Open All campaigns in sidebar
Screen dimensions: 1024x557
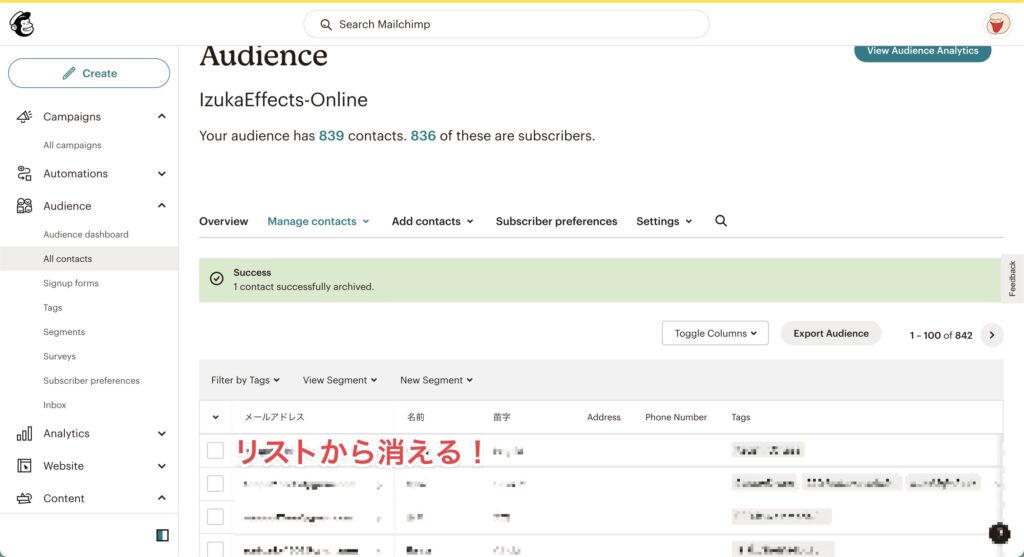coord(72,145)
